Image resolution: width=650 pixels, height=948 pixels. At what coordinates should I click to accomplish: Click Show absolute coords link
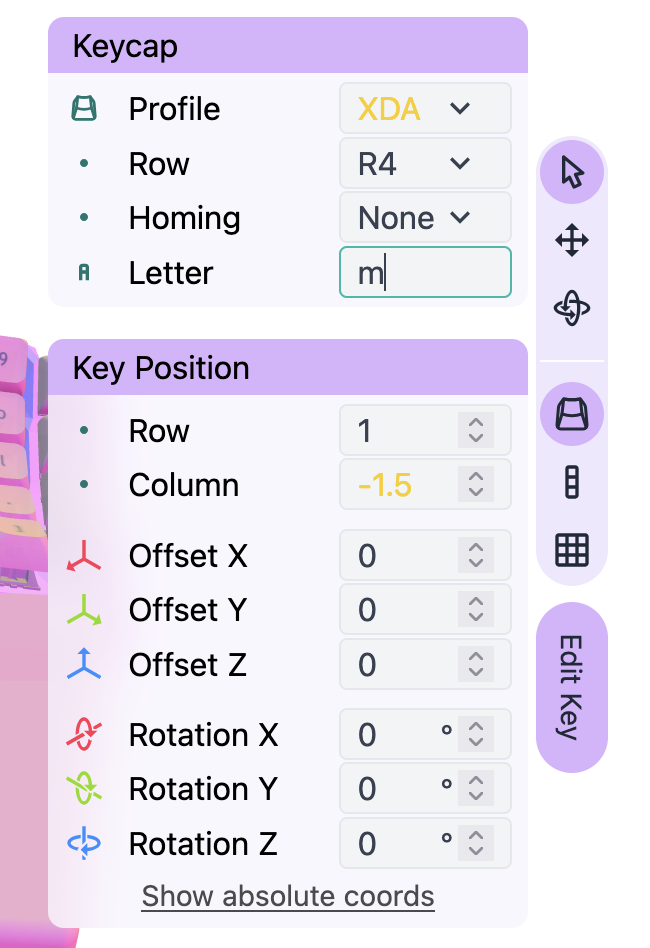(x=287, y=896)
